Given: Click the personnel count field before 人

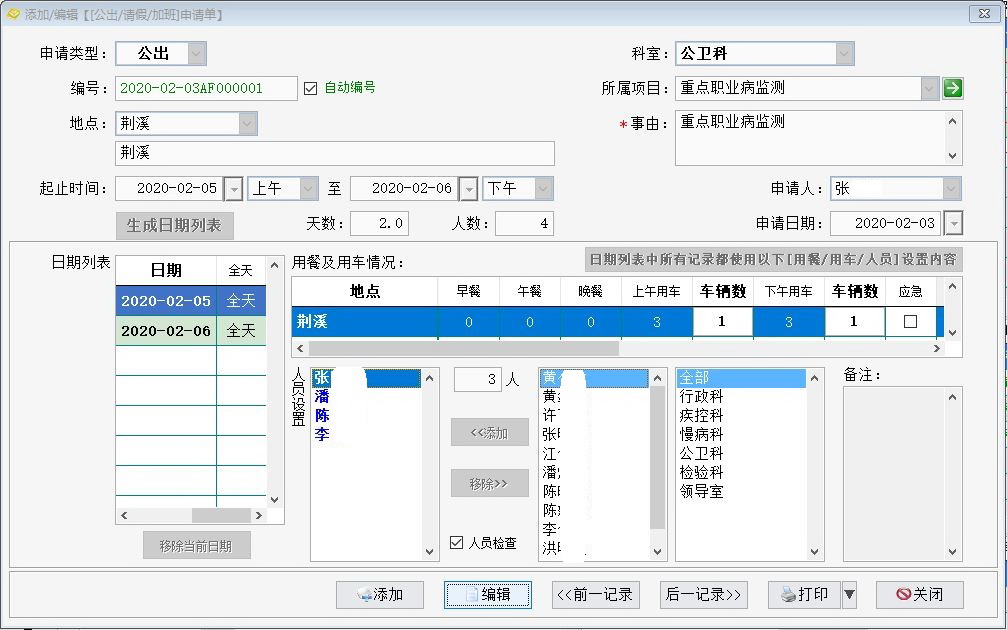Looking at the screenshot, I should 477,380.
